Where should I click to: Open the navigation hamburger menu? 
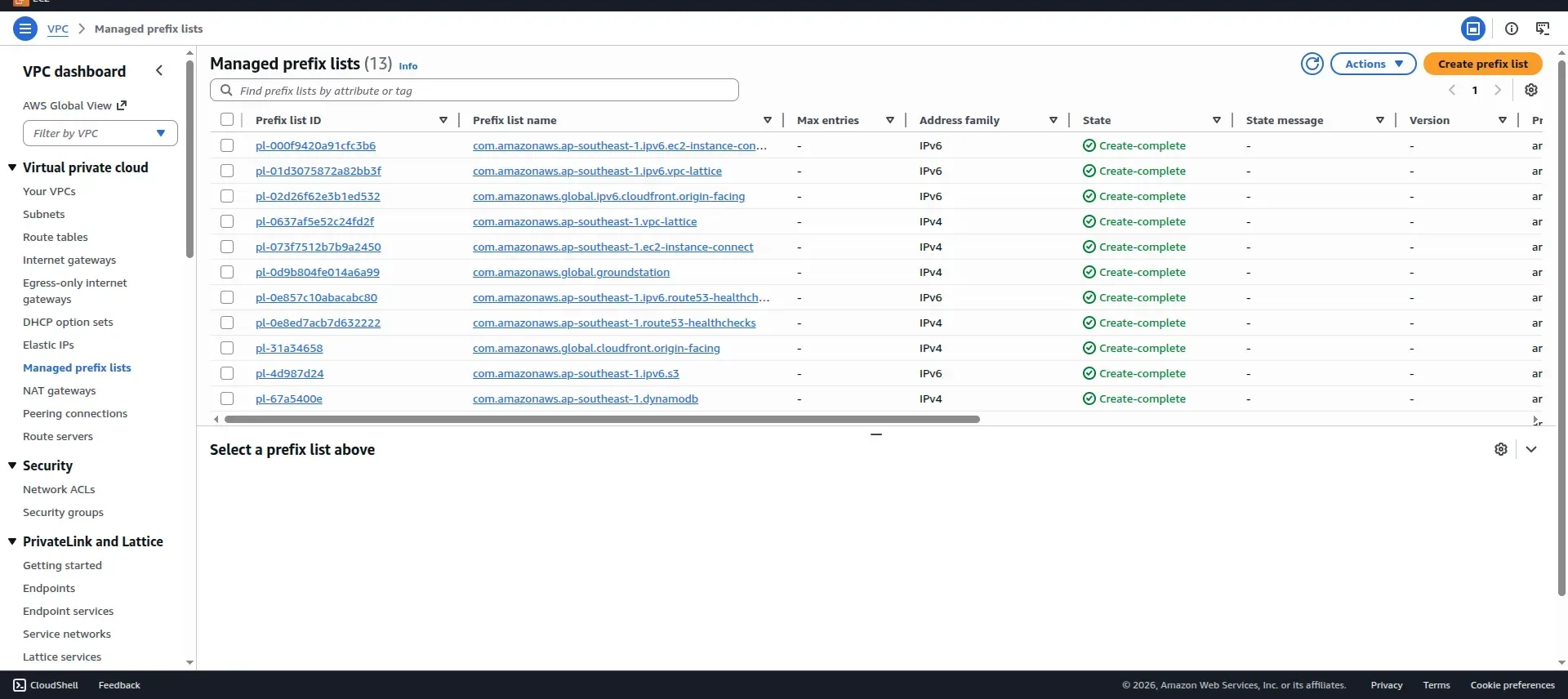(x=25, y=29)
